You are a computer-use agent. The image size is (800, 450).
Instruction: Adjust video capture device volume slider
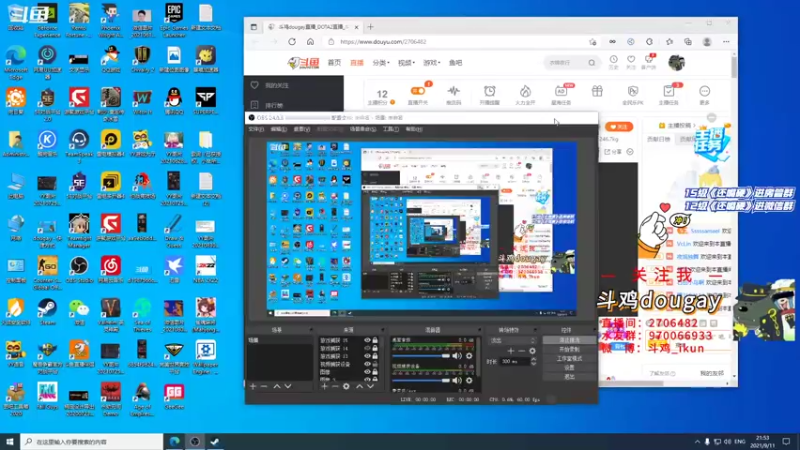pyautogui.click(x=421, y=380)
